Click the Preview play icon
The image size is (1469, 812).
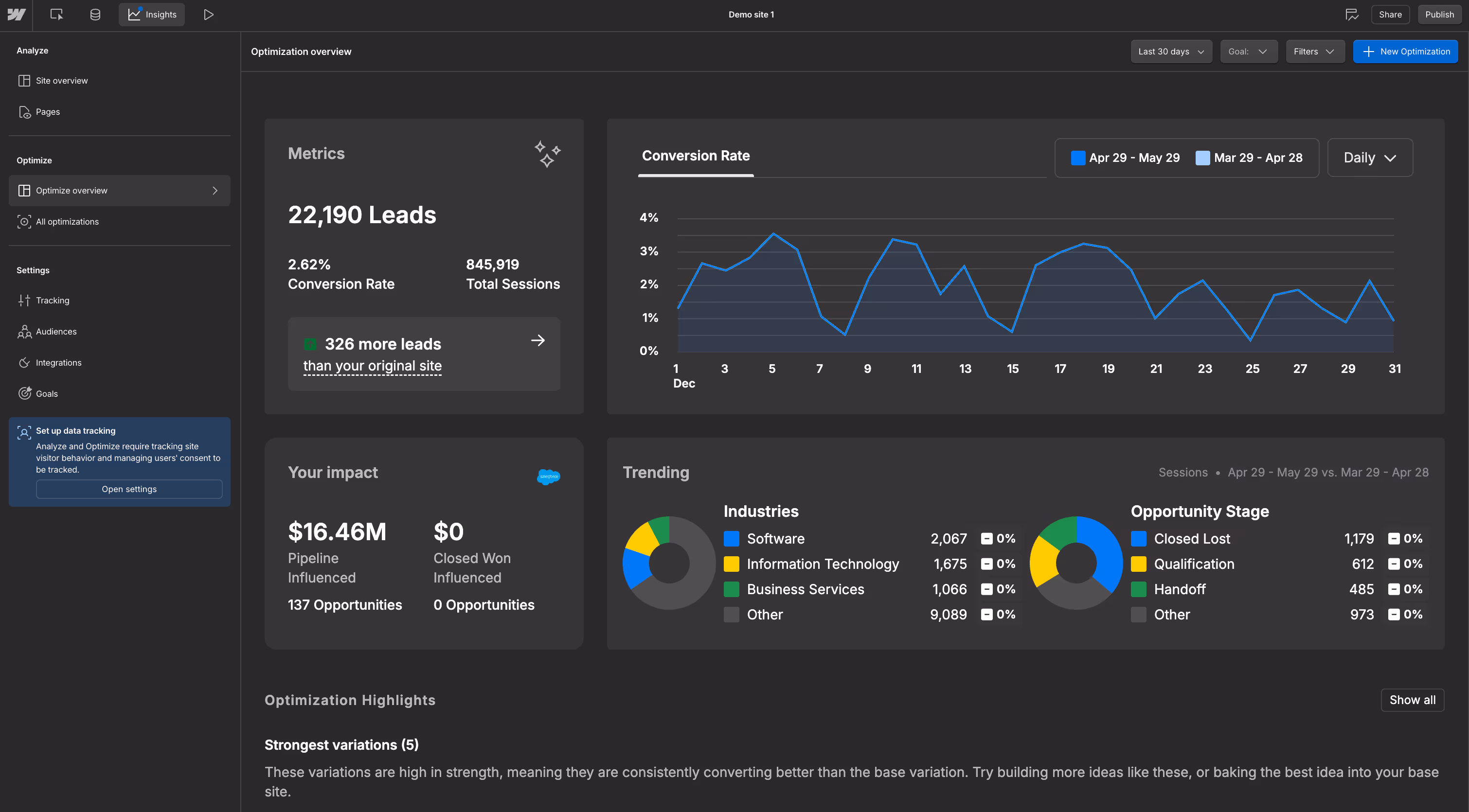209,15
